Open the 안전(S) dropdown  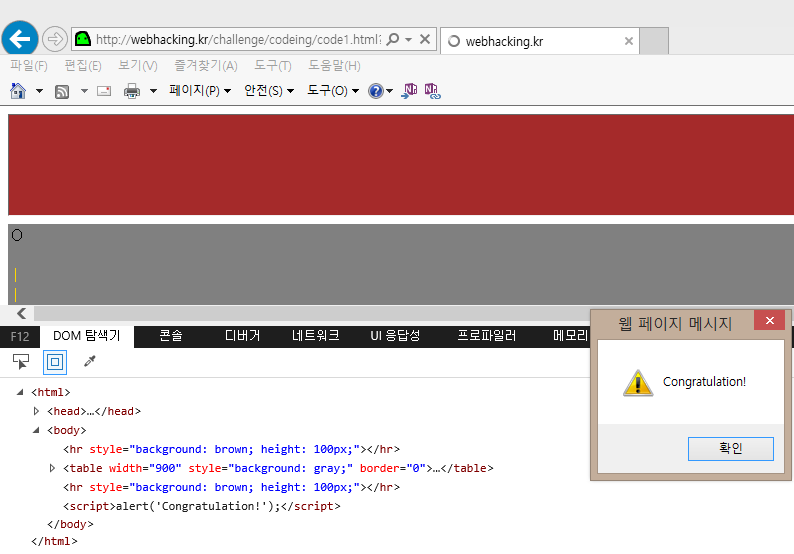tap(269, 91)
